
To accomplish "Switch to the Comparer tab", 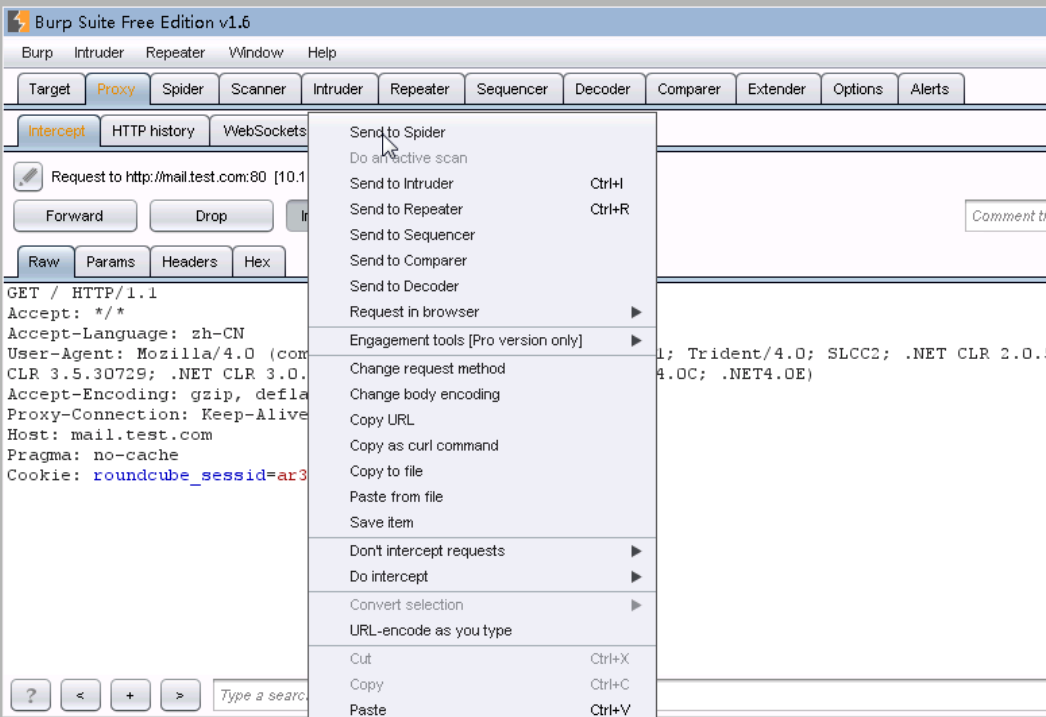I will point(689,89).
